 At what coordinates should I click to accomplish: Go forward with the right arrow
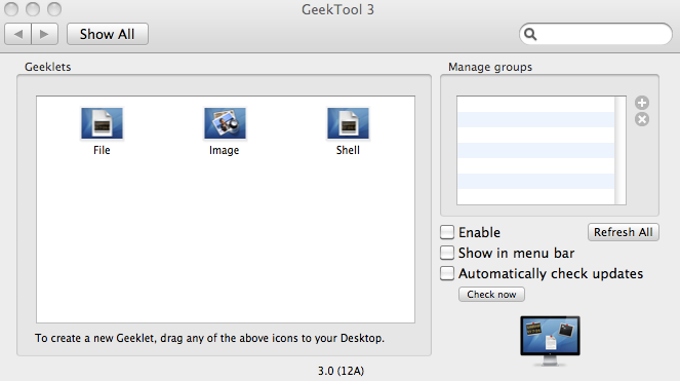(45, 34)
